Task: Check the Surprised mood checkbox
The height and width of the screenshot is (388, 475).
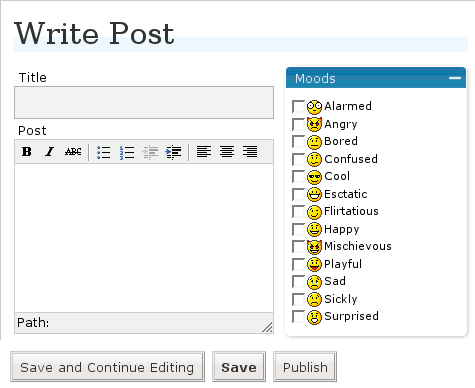Action: pos(298,316)
